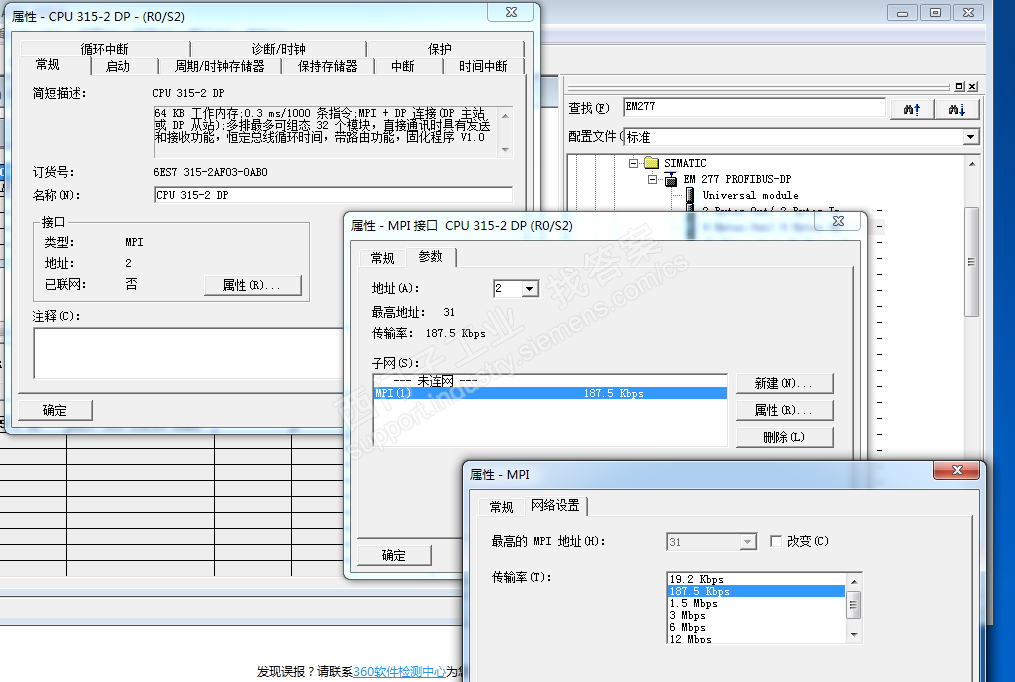
Task: Open the 中断 tab
Action: tap(403, 66)
